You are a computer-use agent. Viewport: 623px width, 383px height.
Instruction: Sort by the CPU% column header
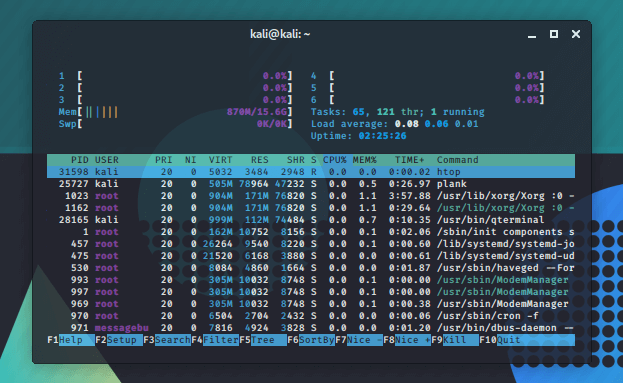point(335,160)
